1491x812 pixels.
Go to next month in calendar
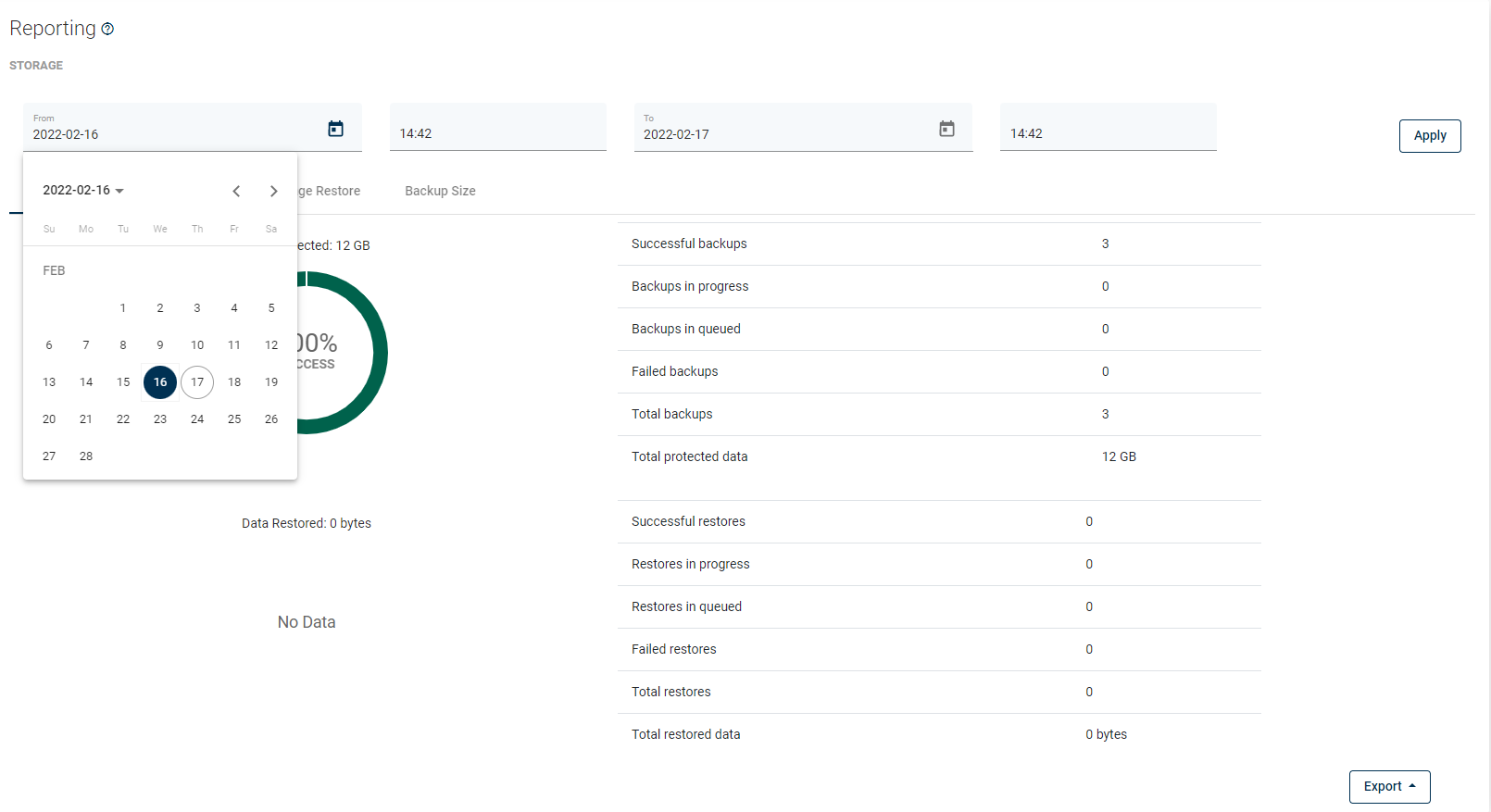(273, 191)
